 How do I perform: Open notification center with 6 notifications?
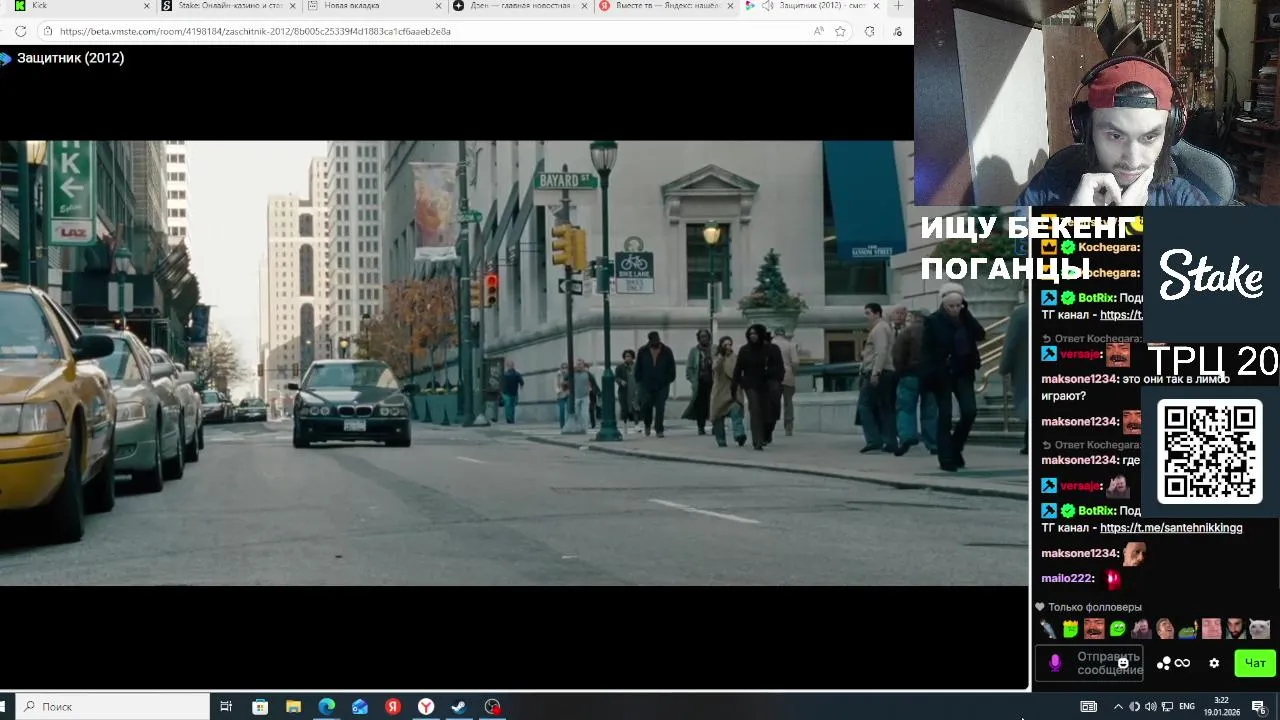click(1259, 706)
